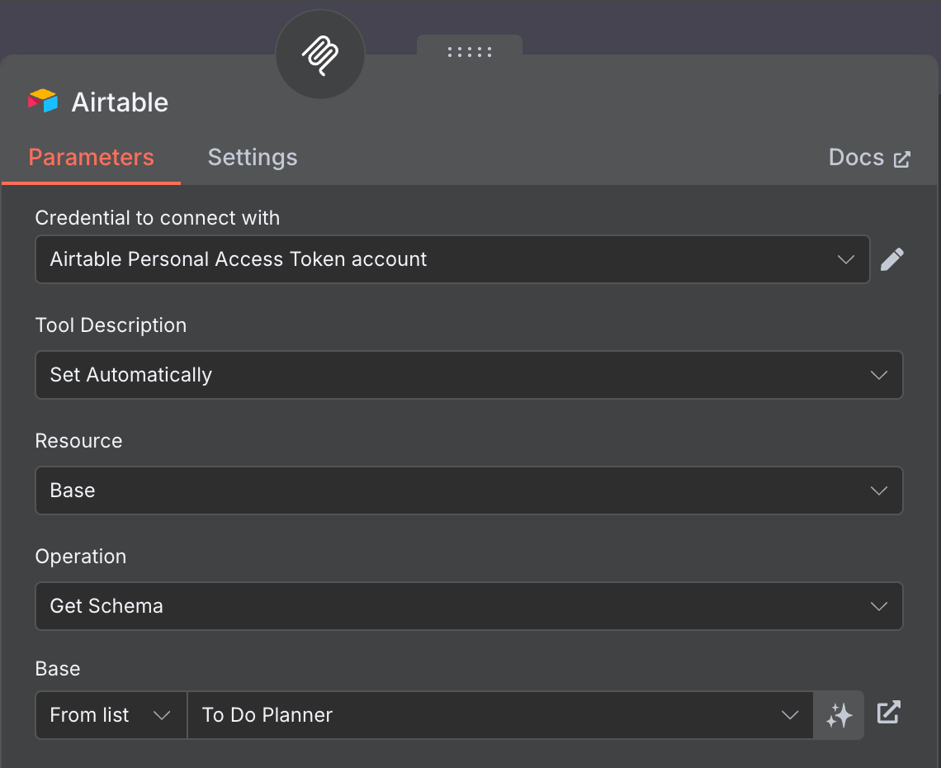Click the Airtable Personal Access Token account field
The width and height of the screenshot is (941, 768).
pos(450,259)
